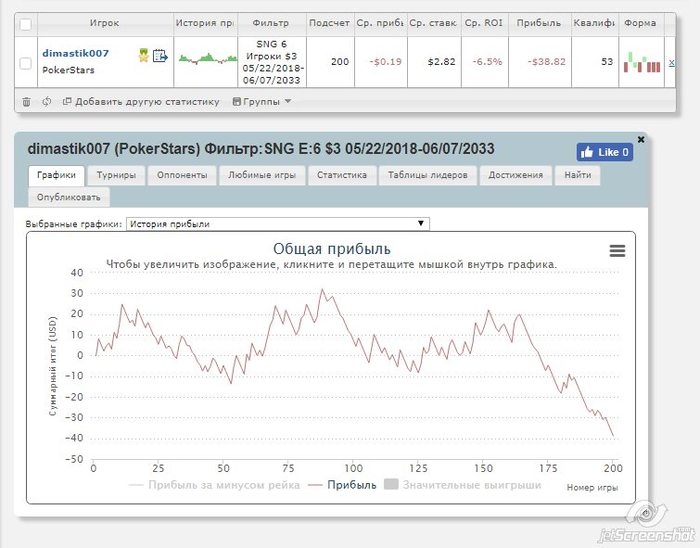Sort by the Фильтр column header

(x=271, y=23)
